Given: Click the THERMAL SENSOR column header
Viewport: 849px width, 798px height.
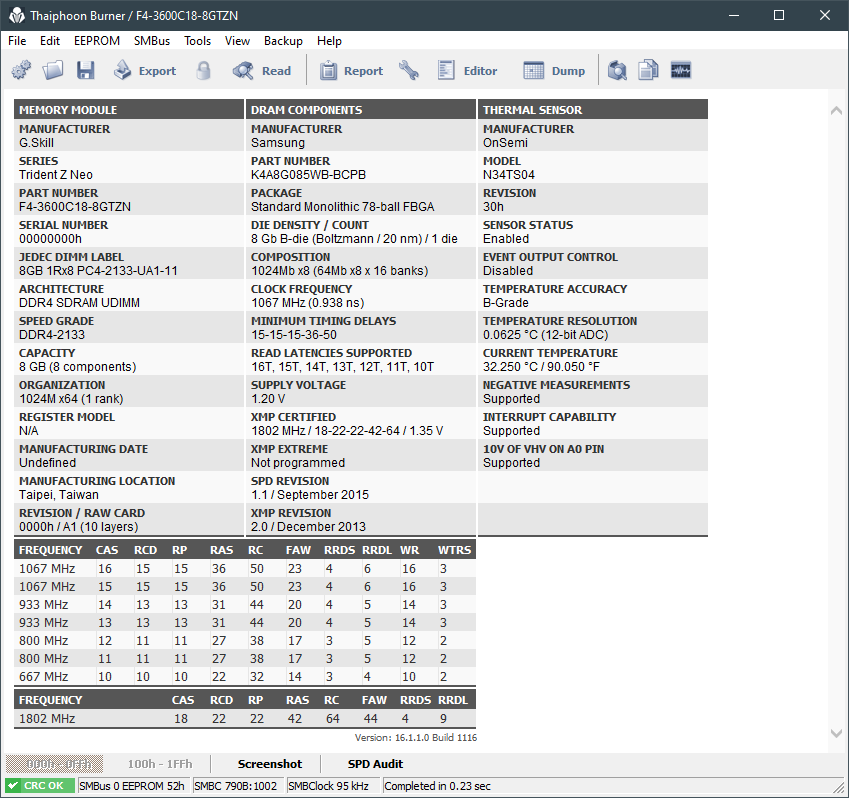Looking at the screenshot, I should [592, 110].
